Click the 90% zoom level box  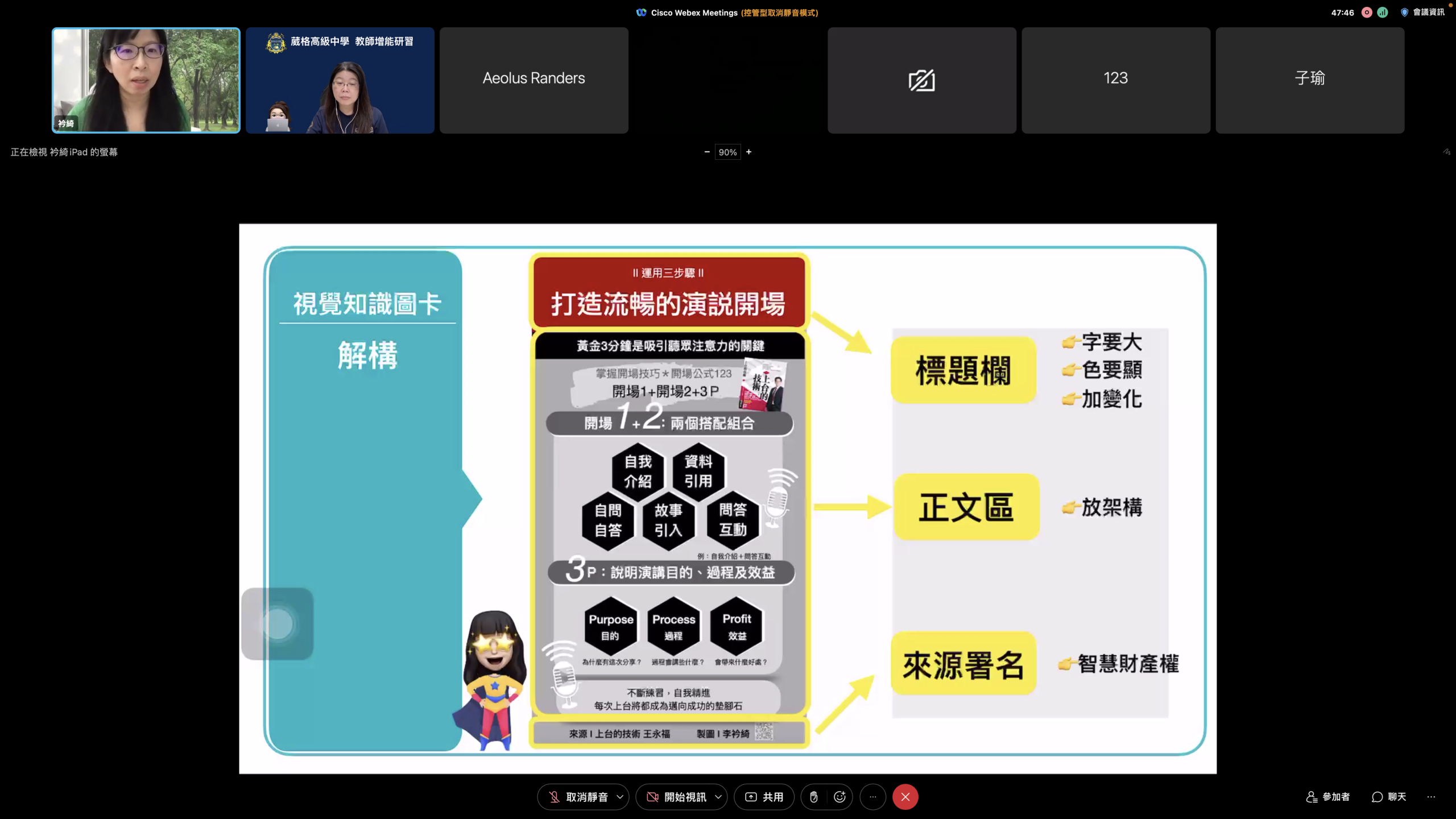727,152
